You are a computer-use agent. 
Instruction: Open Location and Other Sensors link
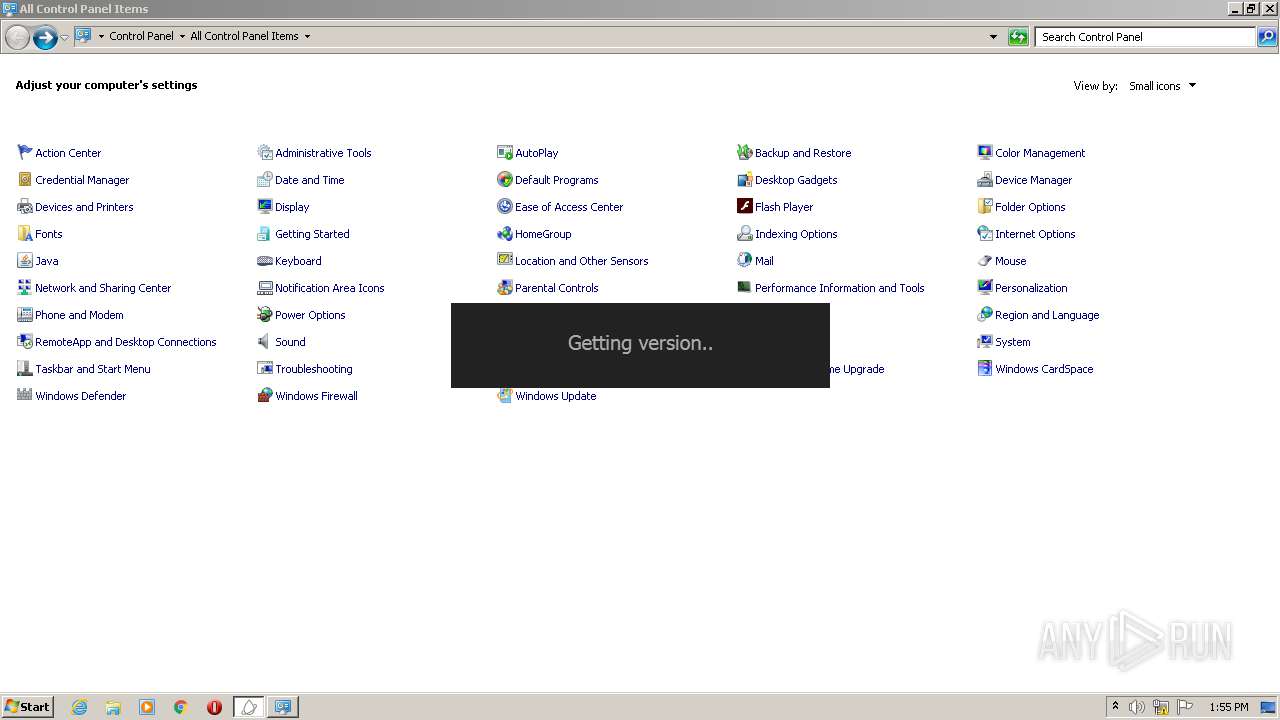click(x=581, y=261)
